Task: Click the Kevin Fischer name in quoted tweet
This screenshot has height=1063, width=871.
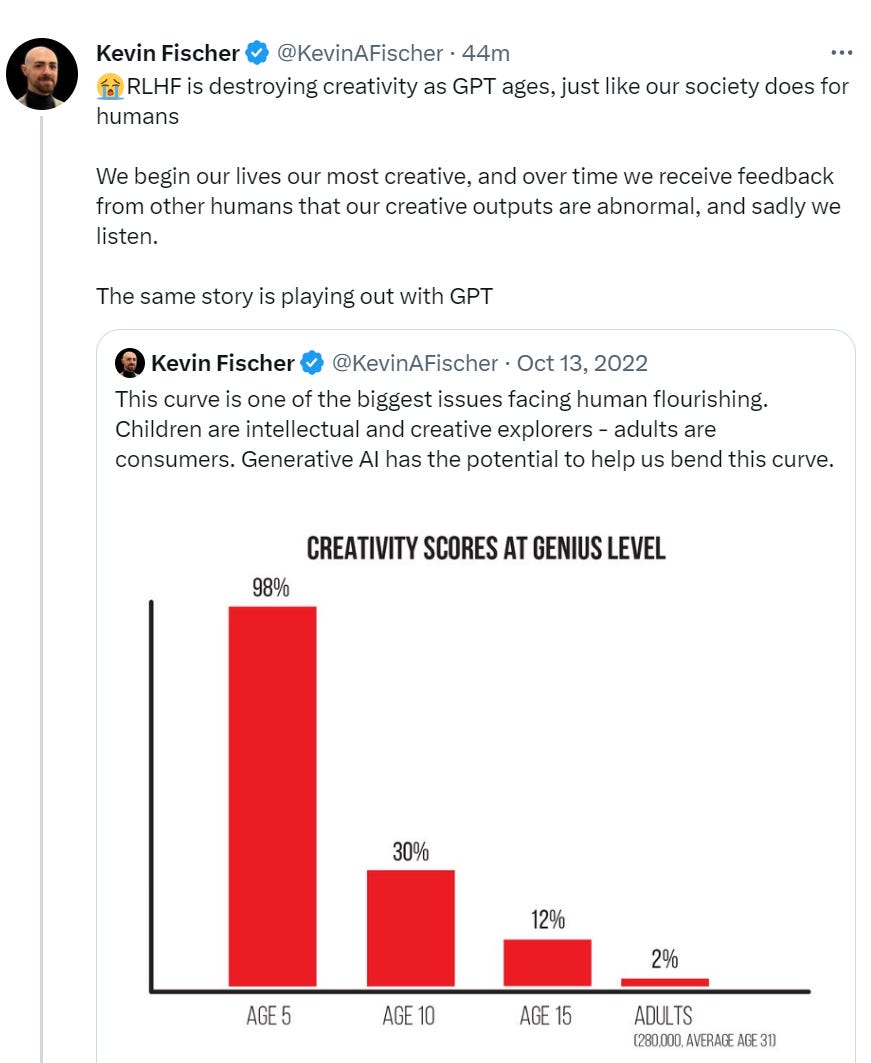Action: [x=222, y=363]
